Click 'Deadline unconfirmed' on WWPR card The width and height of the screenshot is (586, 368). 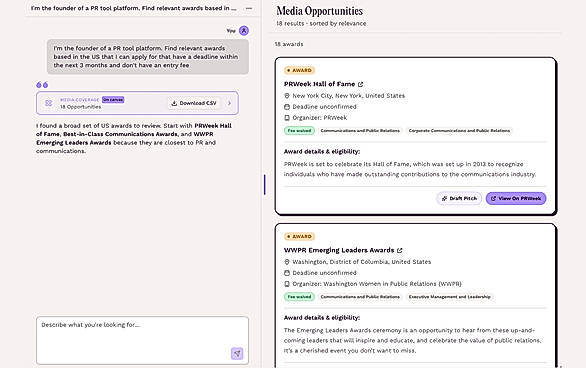pyautogui.click(x=324, y=273)
